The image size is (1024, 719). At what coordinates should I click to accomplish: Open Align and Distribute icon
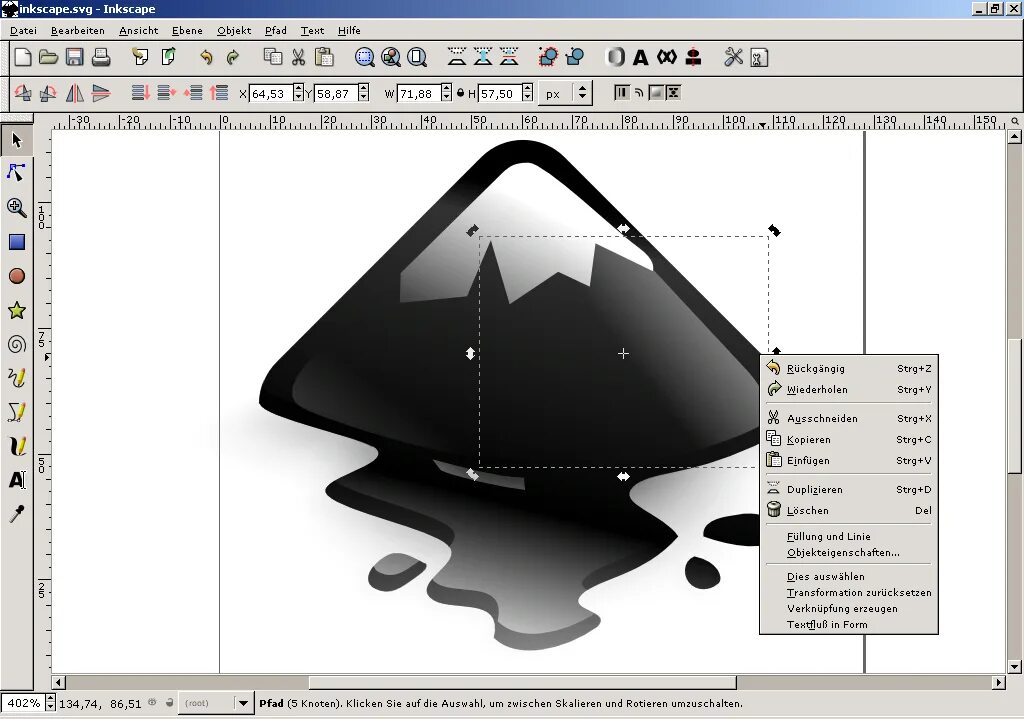[x=694, y=57]
